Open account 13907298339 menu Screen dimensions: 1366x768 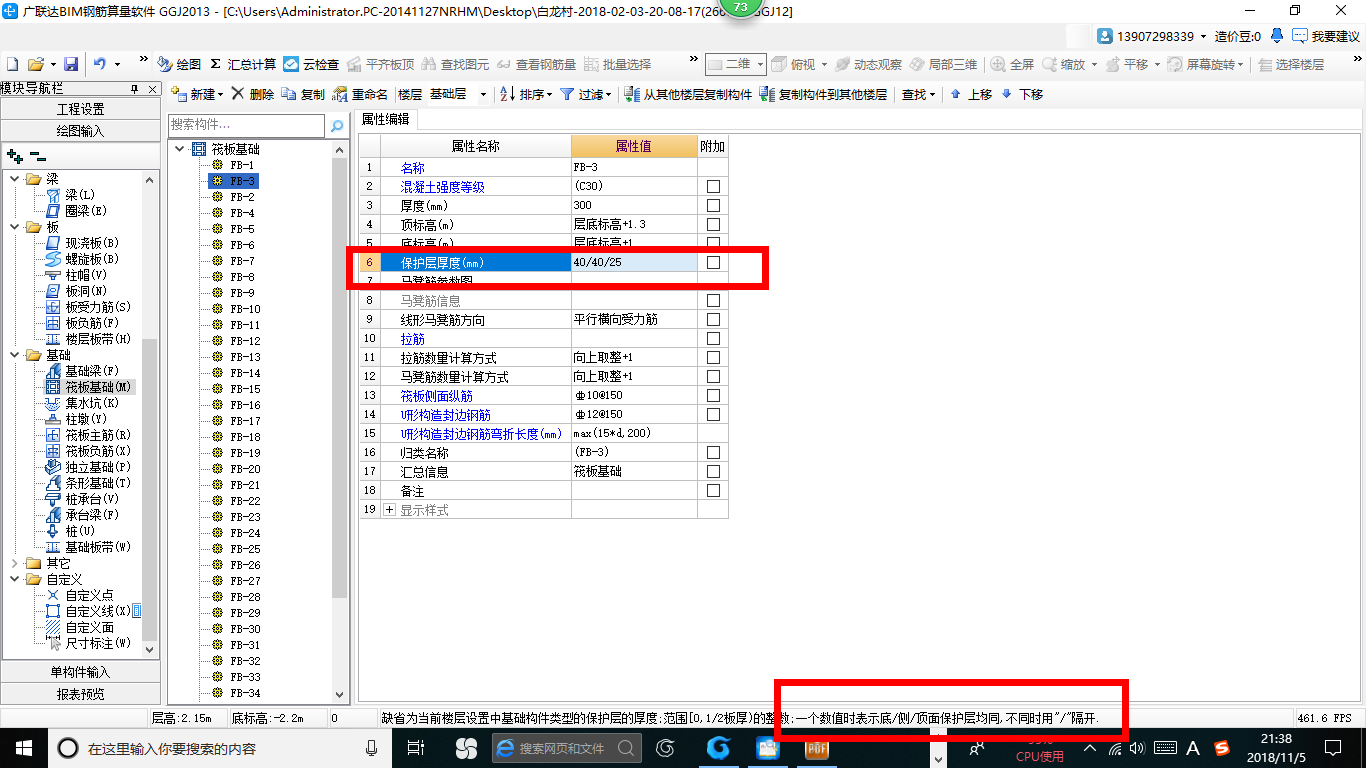pyautogui.click(x=1151, y=36)
